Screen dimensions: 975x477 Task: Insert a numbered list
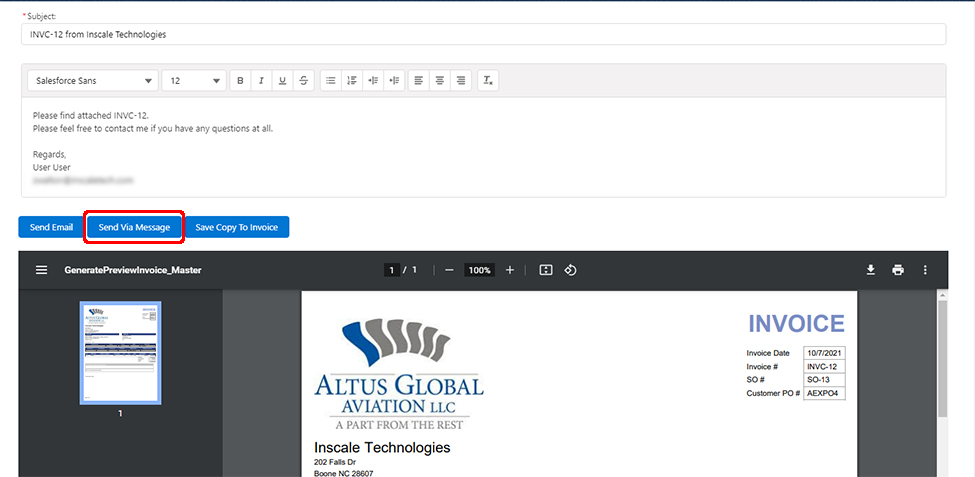[x=352, y=81]
